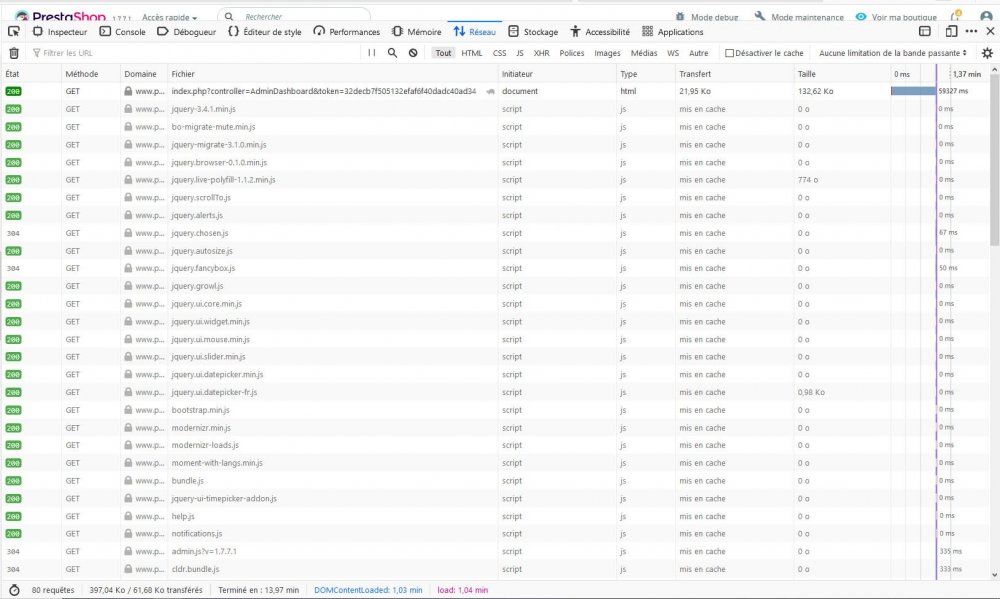Open network search magnifier icon

coord(392,53)
